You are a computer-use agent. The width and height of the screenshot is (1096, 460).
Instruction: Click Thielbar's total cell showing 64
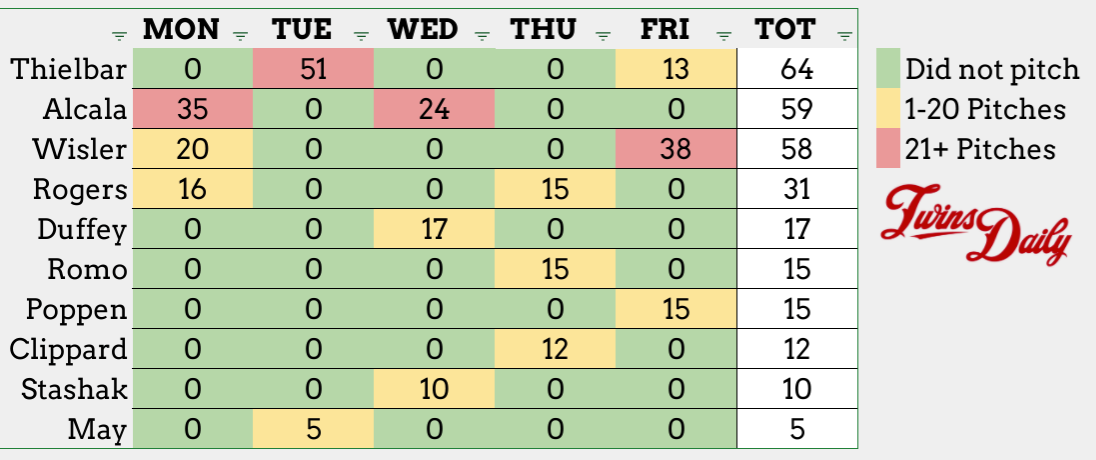797,69
